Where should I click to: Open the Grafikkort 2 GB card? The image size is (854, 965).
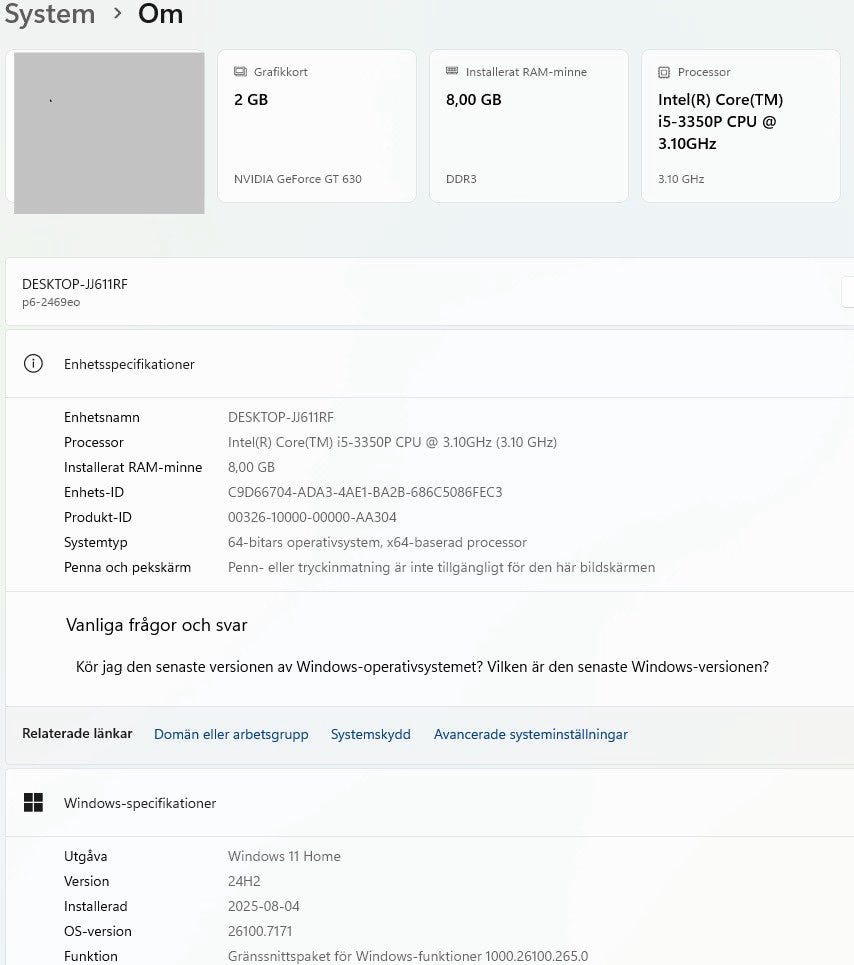point(316,126)
